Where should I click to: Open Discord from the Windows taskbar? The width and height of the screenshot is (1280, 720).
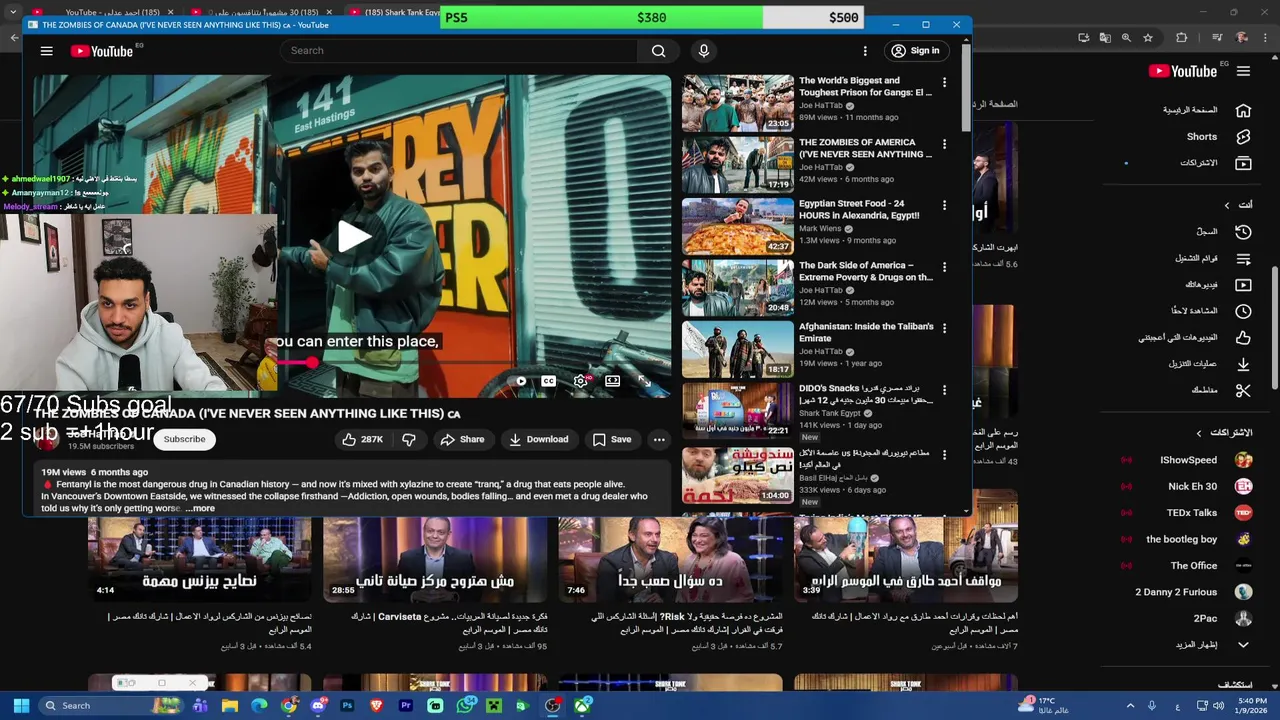tap(318, 705)
